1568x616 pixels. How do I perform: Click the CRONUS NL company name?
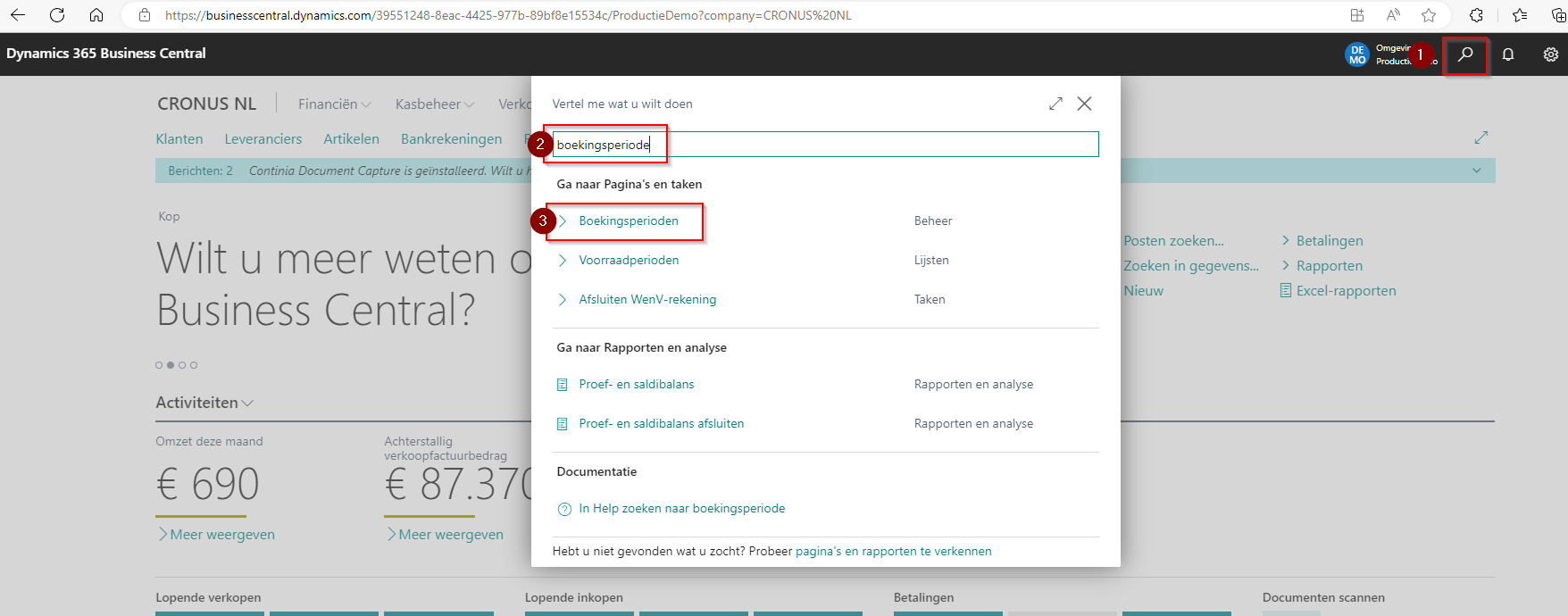click(x=207, y=104)
